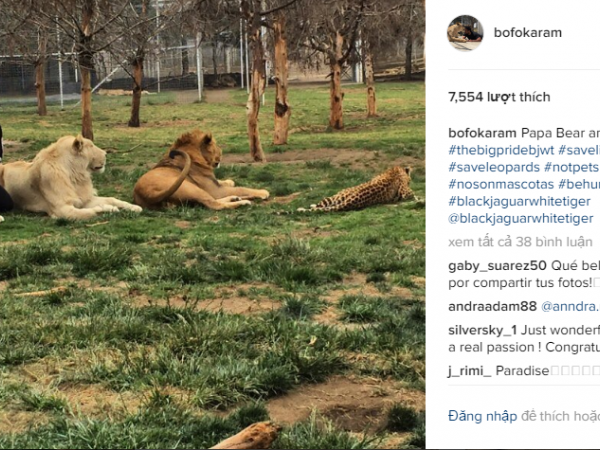Open the #saveleopards hashtag
The height and width of the screenshot is (450, 600).
click(x=494, y=167)
